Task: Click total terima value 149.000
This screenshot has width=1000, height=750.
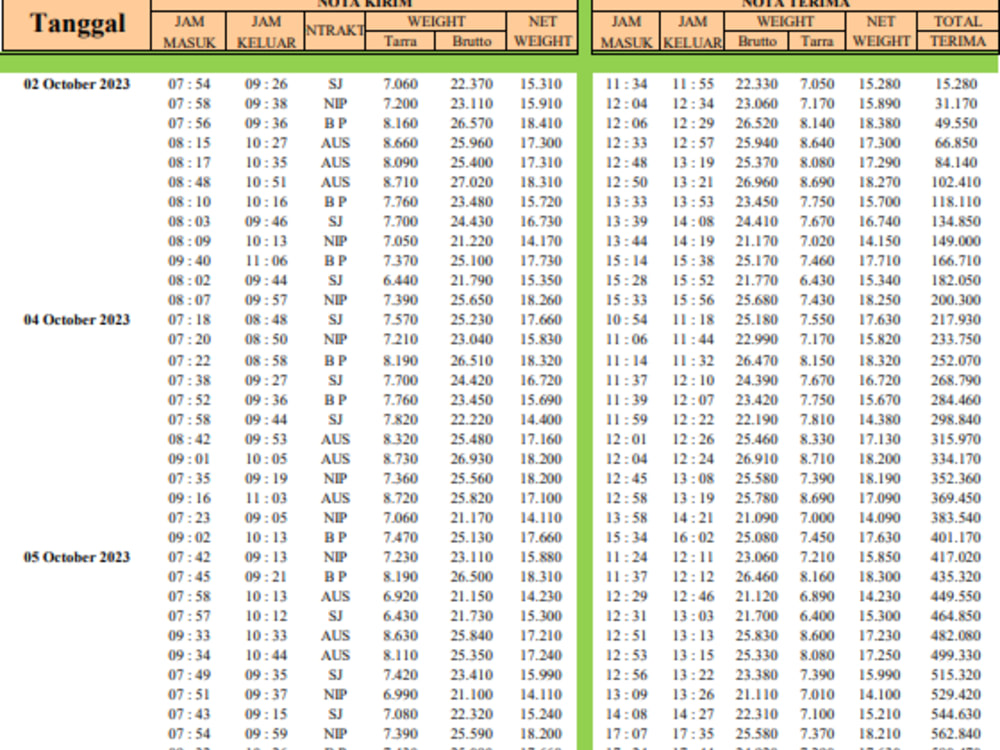Action: (956, 241)
